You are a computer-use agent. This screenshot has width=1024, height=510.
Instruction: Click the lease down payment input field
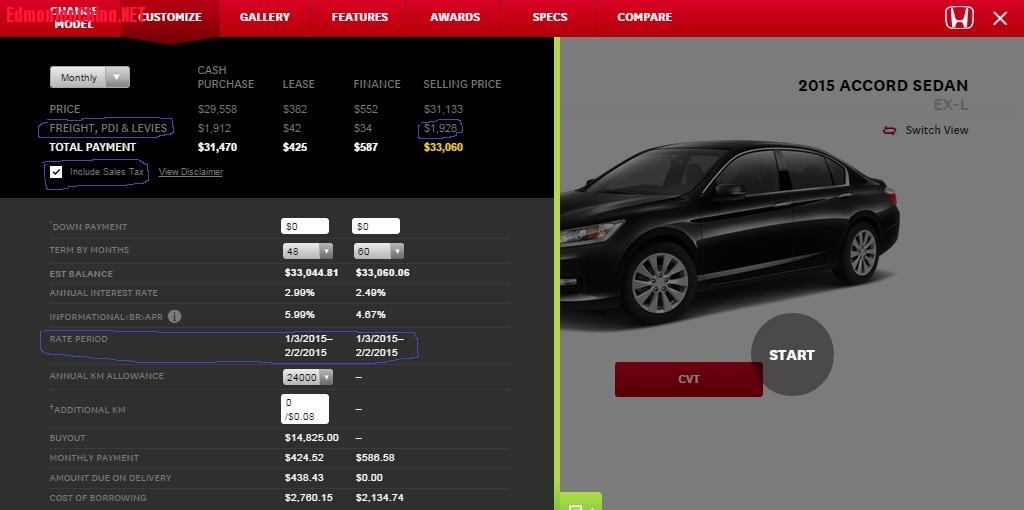305,227
